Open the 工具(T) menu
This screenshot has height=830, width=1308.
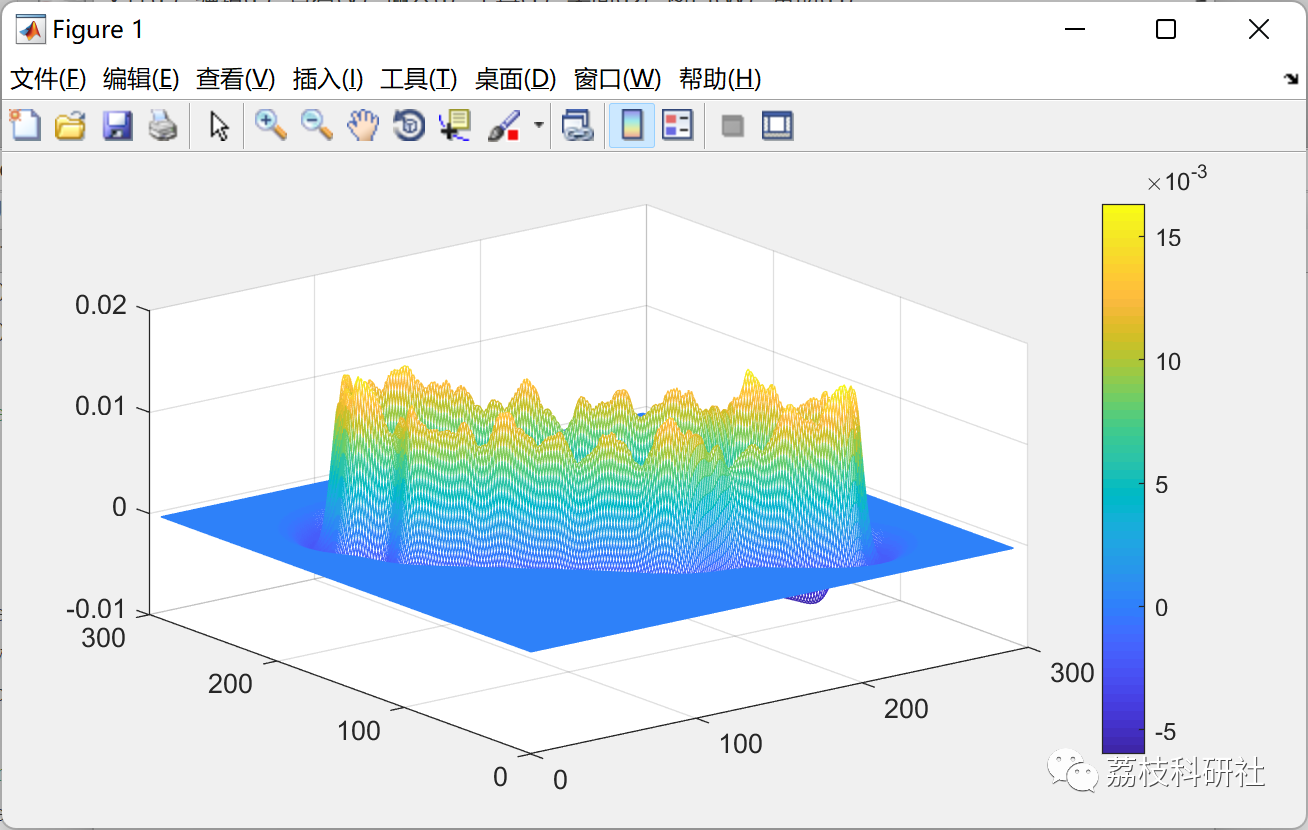(x=419, y=79)
